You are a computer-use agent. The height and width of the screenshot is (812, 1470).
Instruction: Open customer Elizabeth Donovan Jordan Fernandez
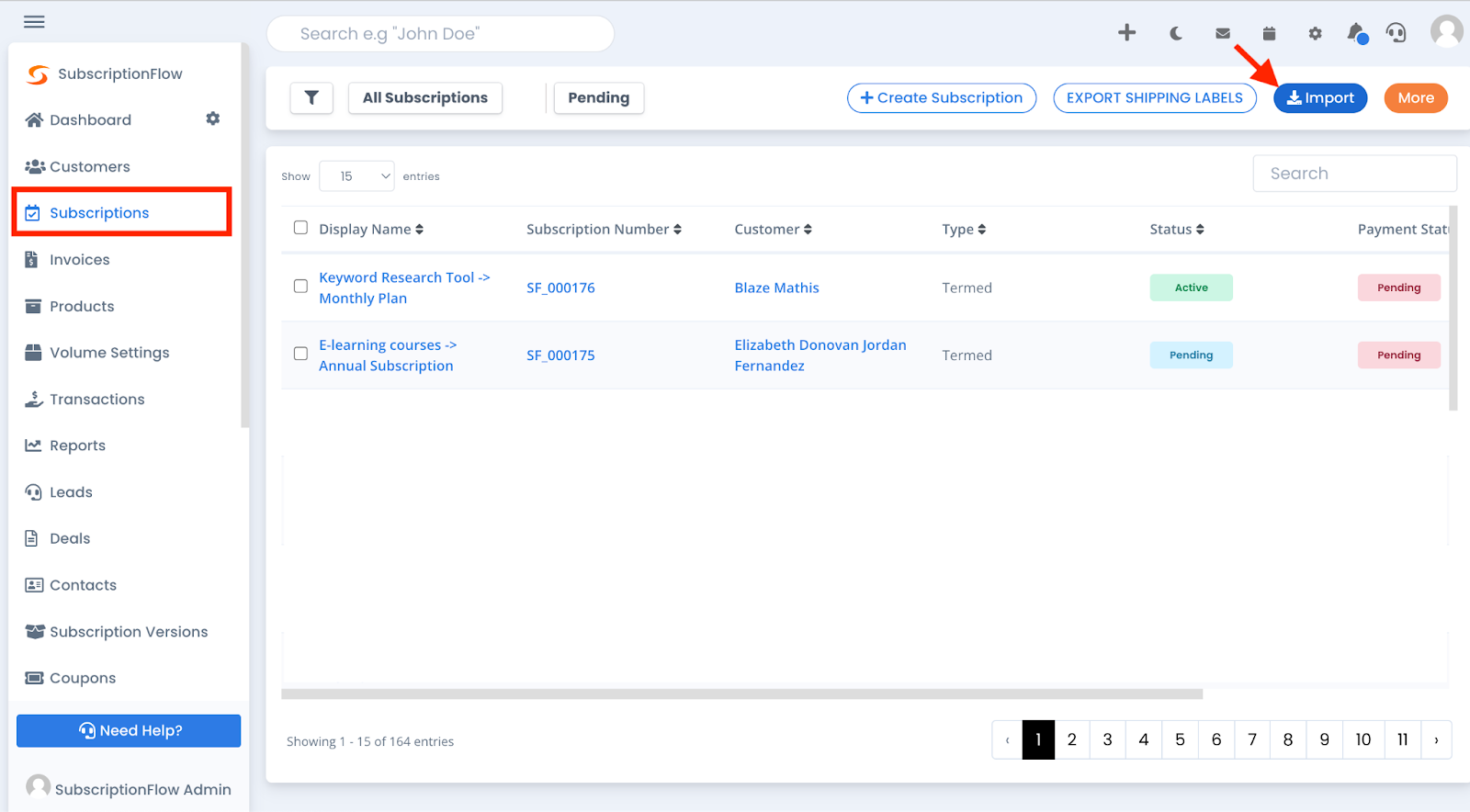click(x=820, y=355)
